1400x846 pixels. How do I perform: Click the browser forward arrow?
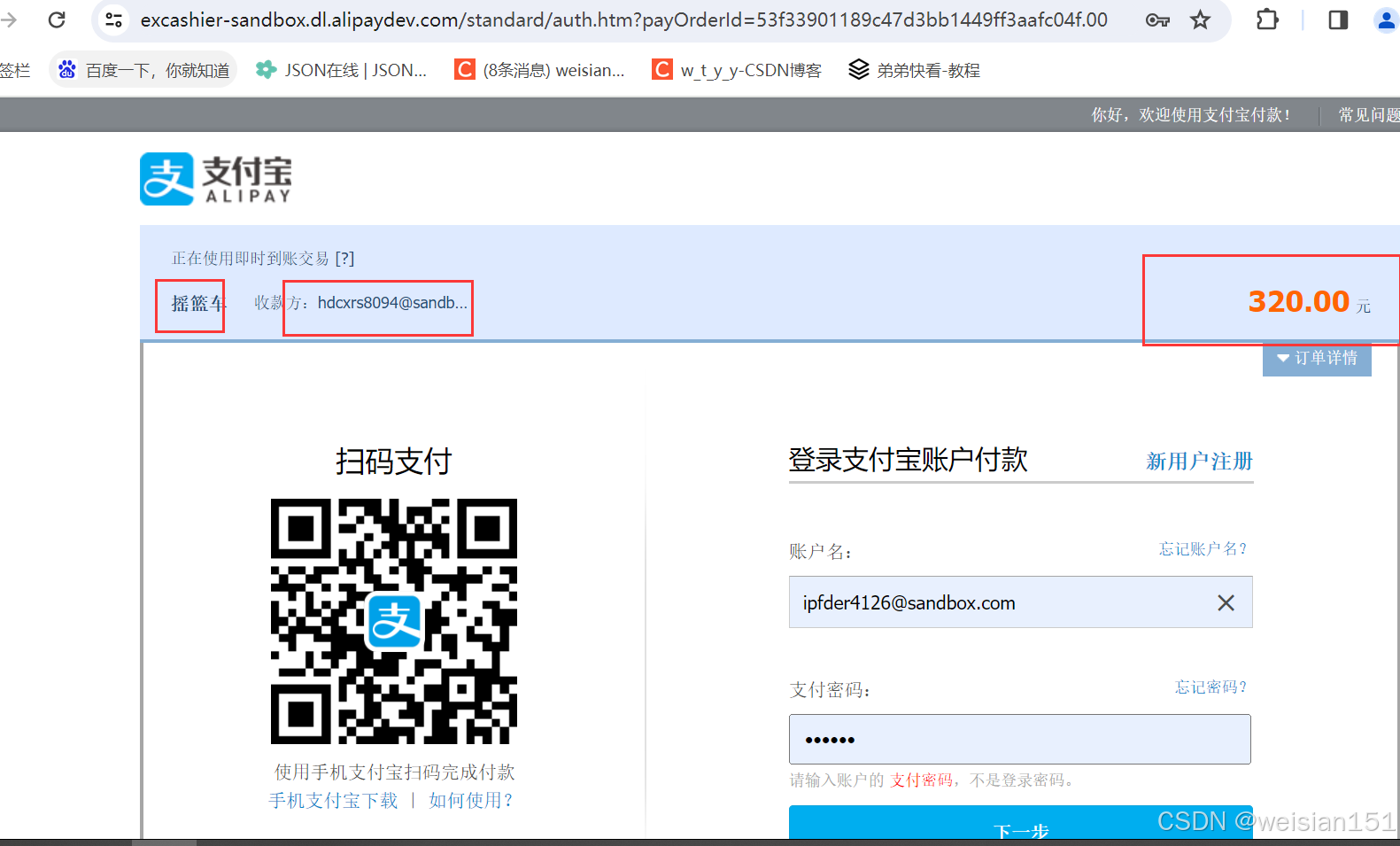pos(8,19)
